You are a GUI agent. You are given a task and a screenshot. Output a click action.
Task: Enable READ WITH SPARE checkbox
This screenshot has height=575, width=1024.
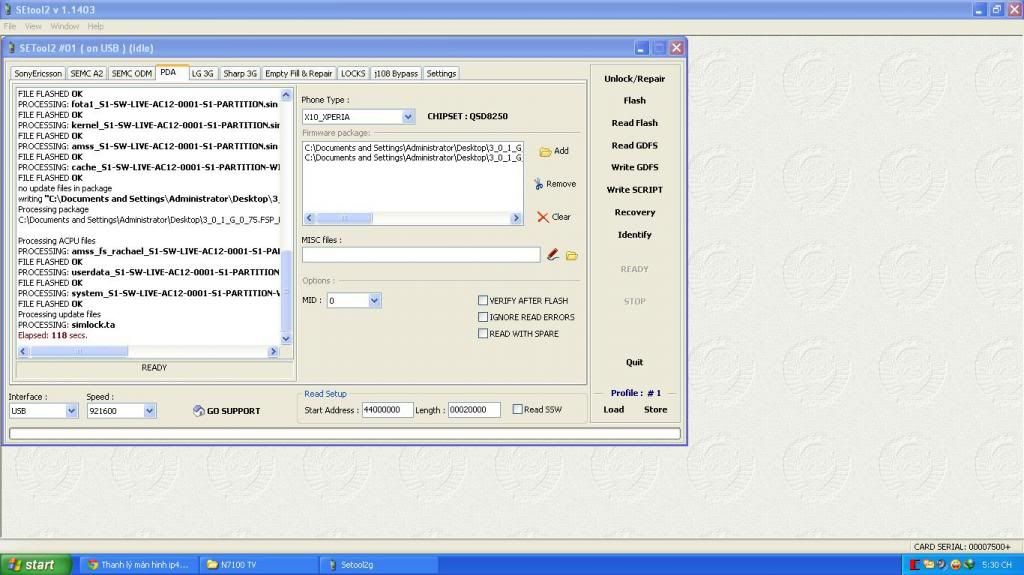tap(483, 333)
